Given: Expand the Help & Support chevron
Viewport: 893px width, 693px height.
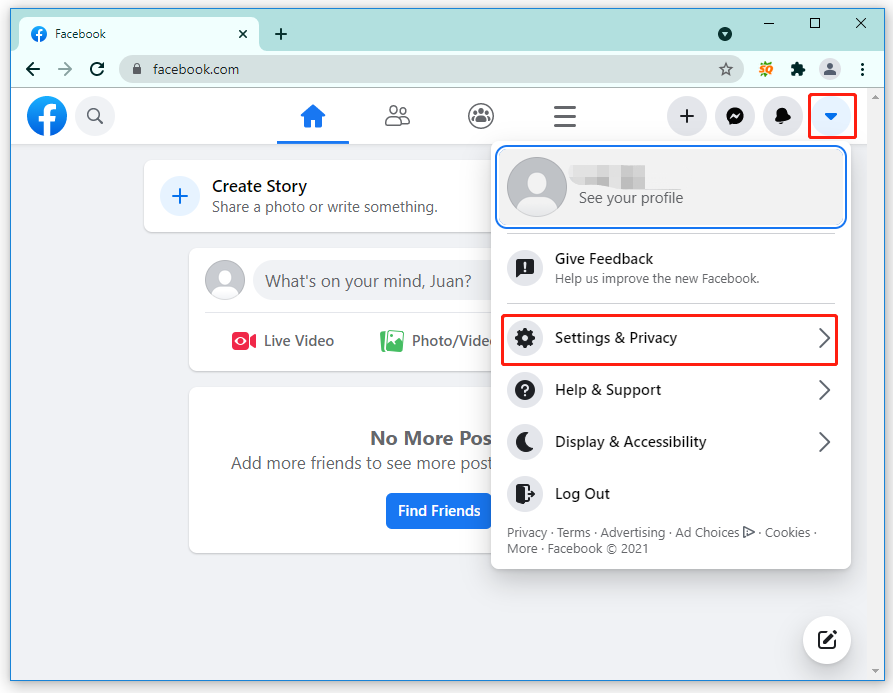Looking at the screenshot, I should [x=824, y=390].
